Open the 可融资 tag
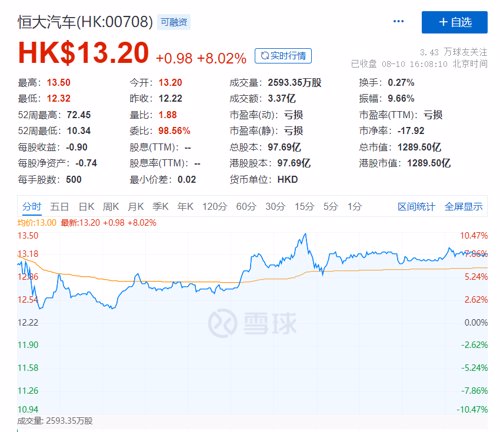 (174, 22)
